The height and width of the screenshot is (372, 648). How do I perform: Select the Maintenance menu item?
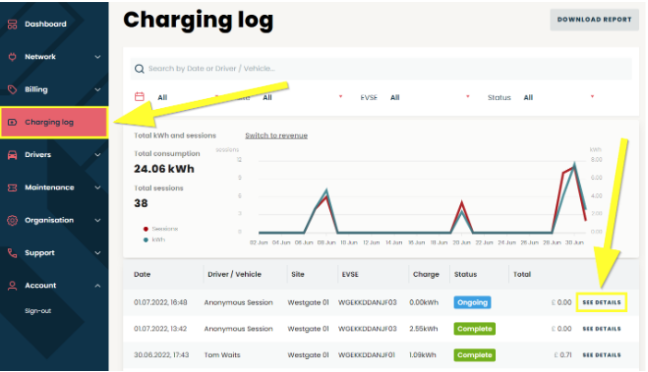(50, 188)
